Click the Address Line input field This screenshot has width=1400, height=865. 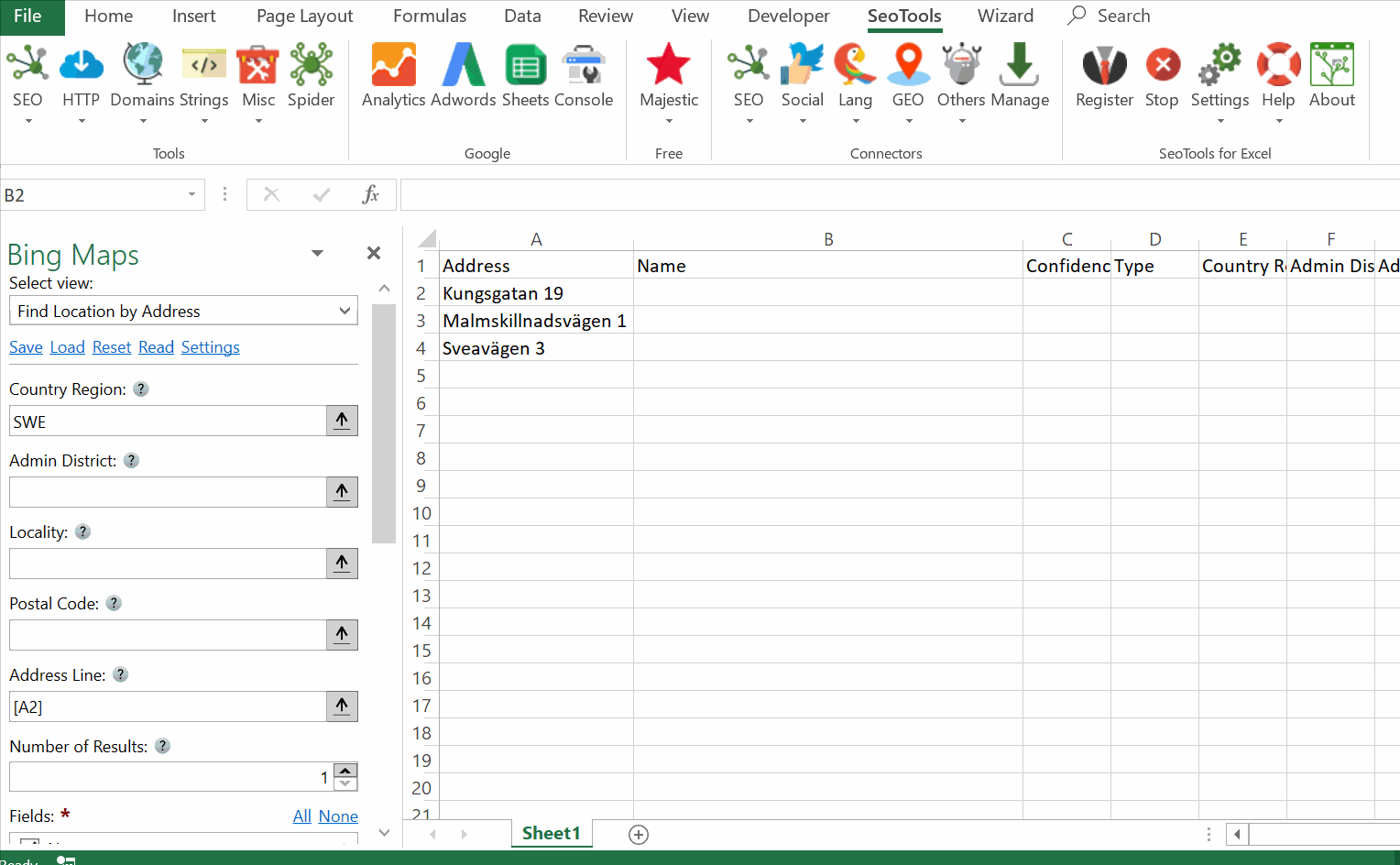tap(168, 706)
